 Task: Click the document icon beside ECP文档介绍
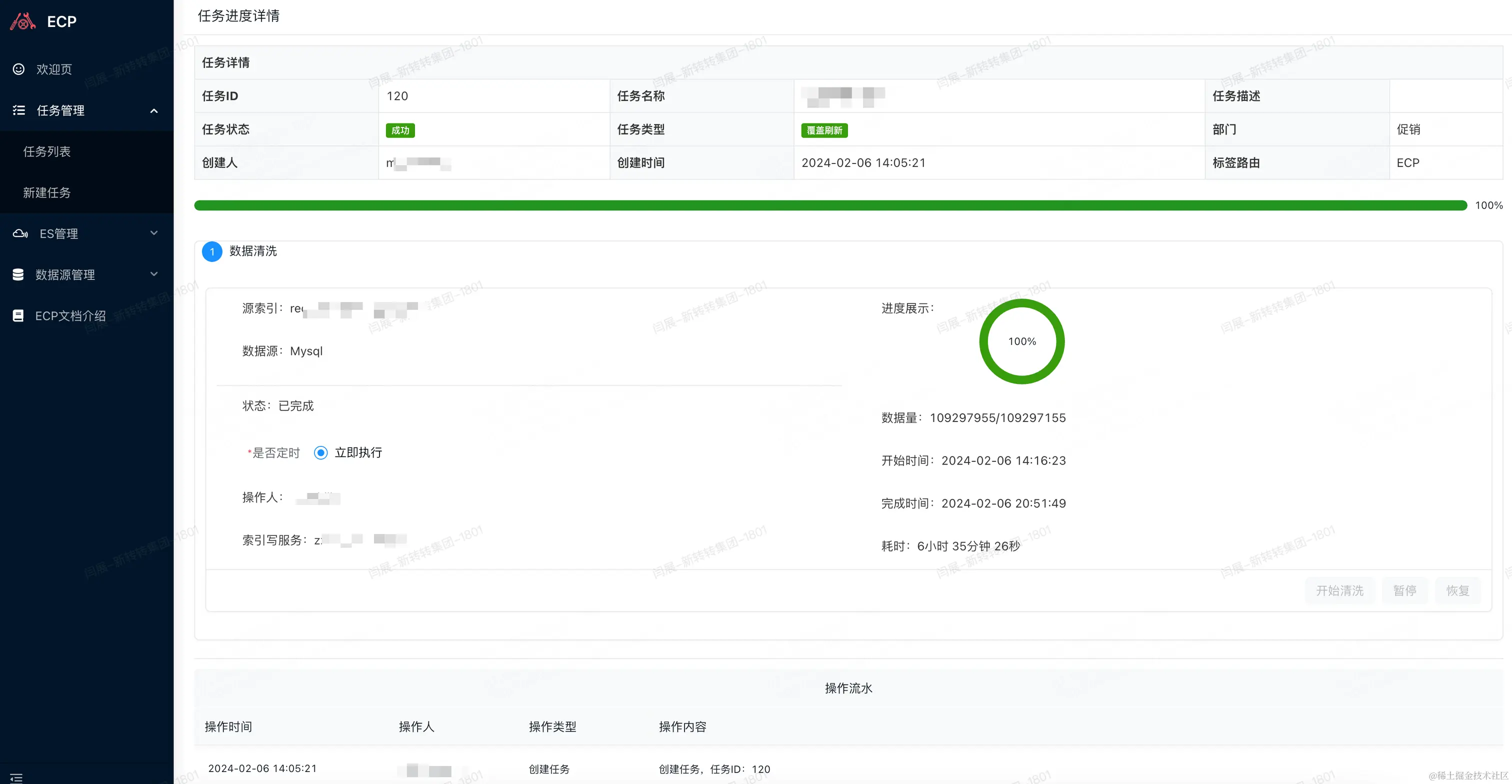(x=18, y=315)
